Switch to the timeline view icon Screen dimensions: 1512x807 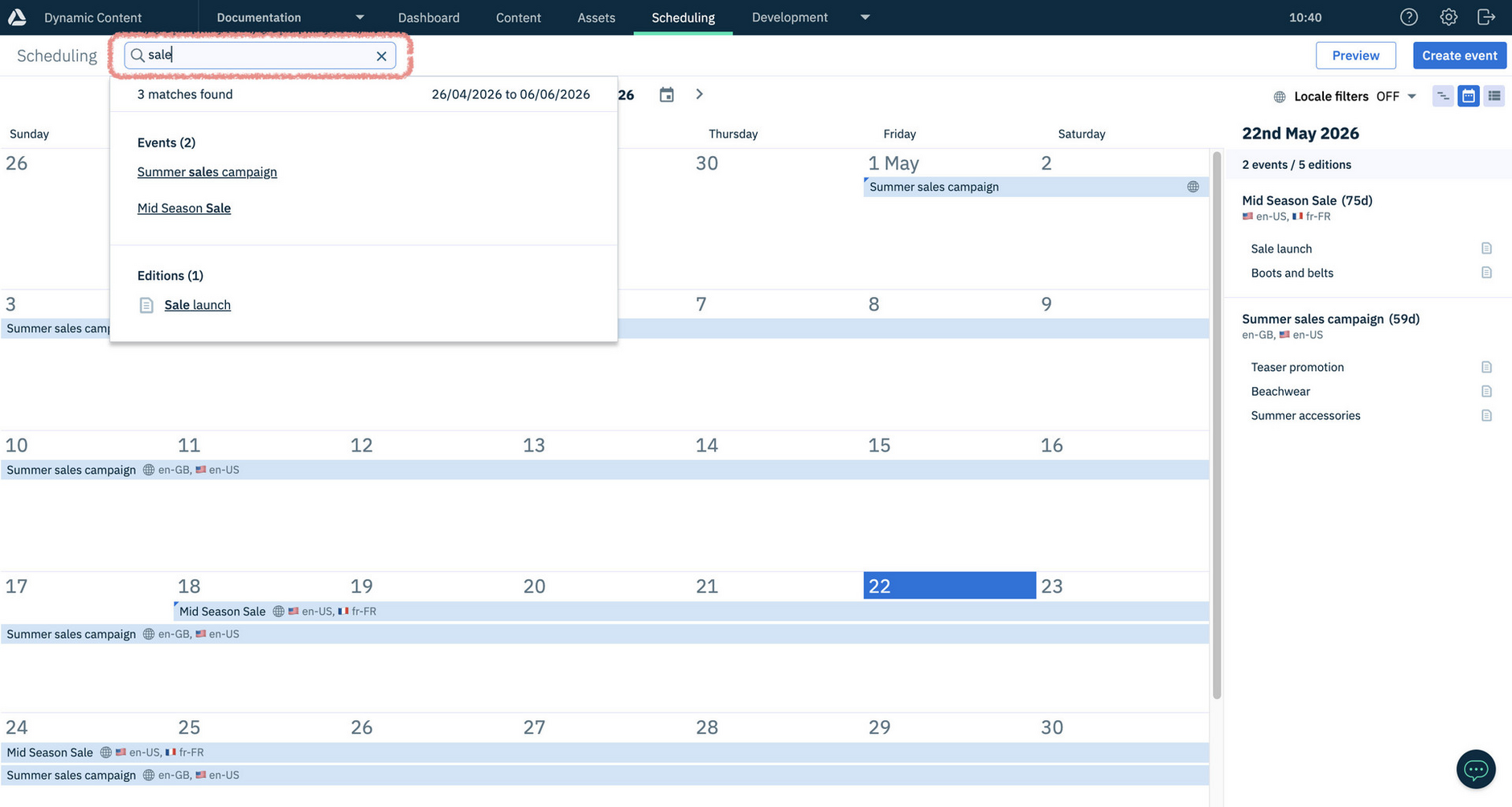coord(1442,96)
